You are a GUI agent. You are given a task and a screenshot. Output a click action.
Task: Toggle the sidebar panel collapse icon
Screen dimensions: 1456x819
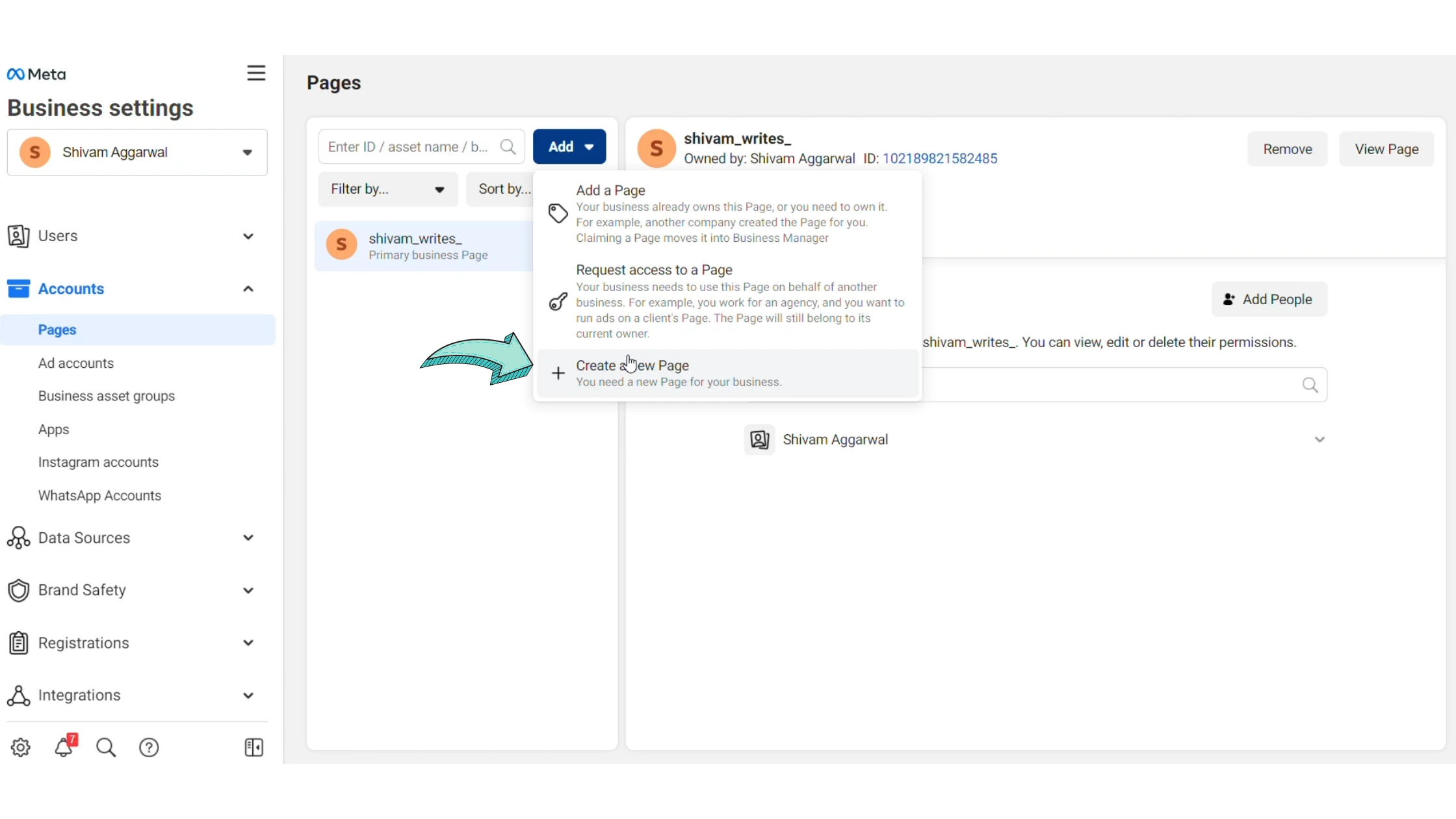(253, 747)
